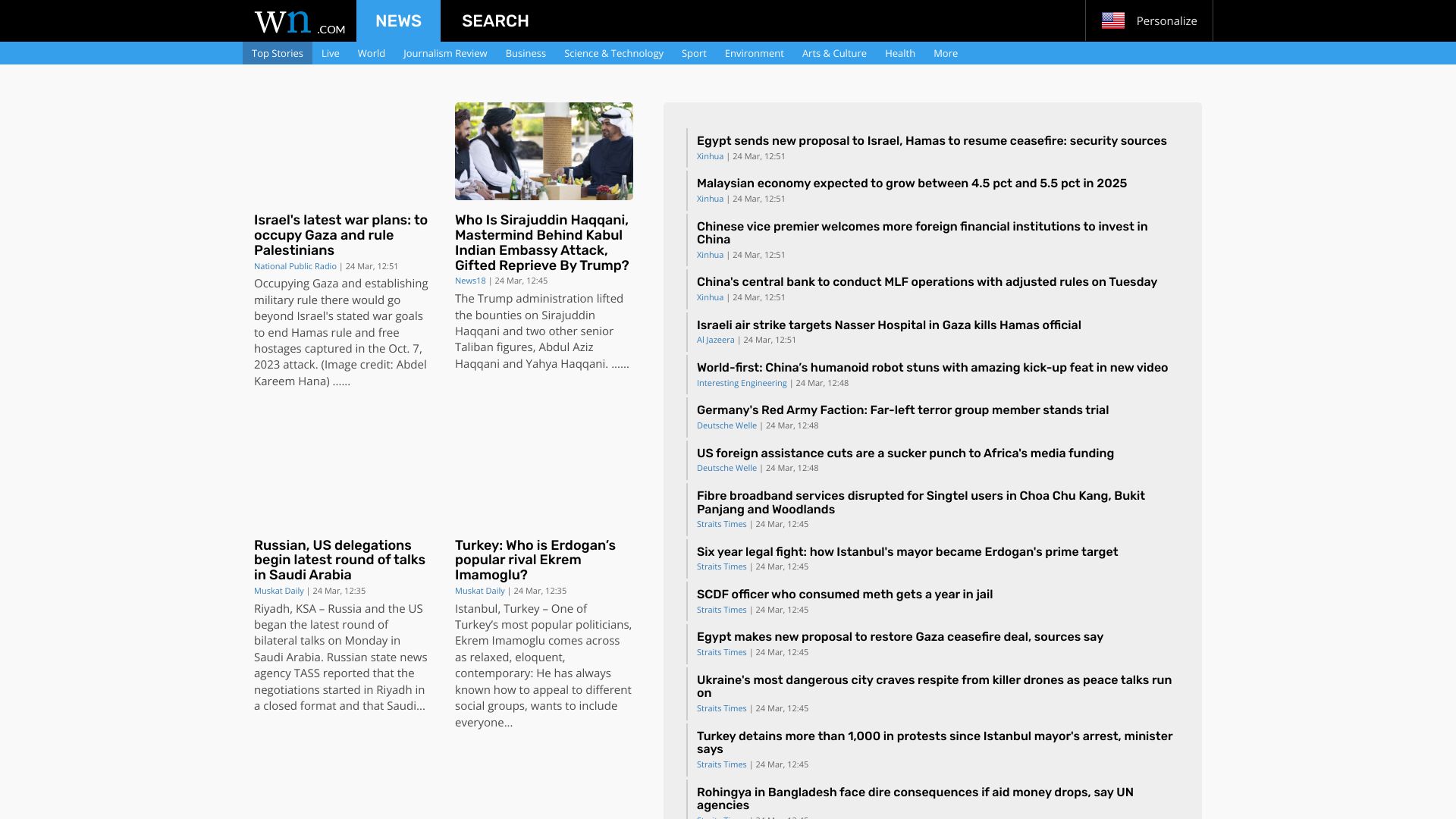Open the Sirajuddin Haqqani article photo

[544, 151]
